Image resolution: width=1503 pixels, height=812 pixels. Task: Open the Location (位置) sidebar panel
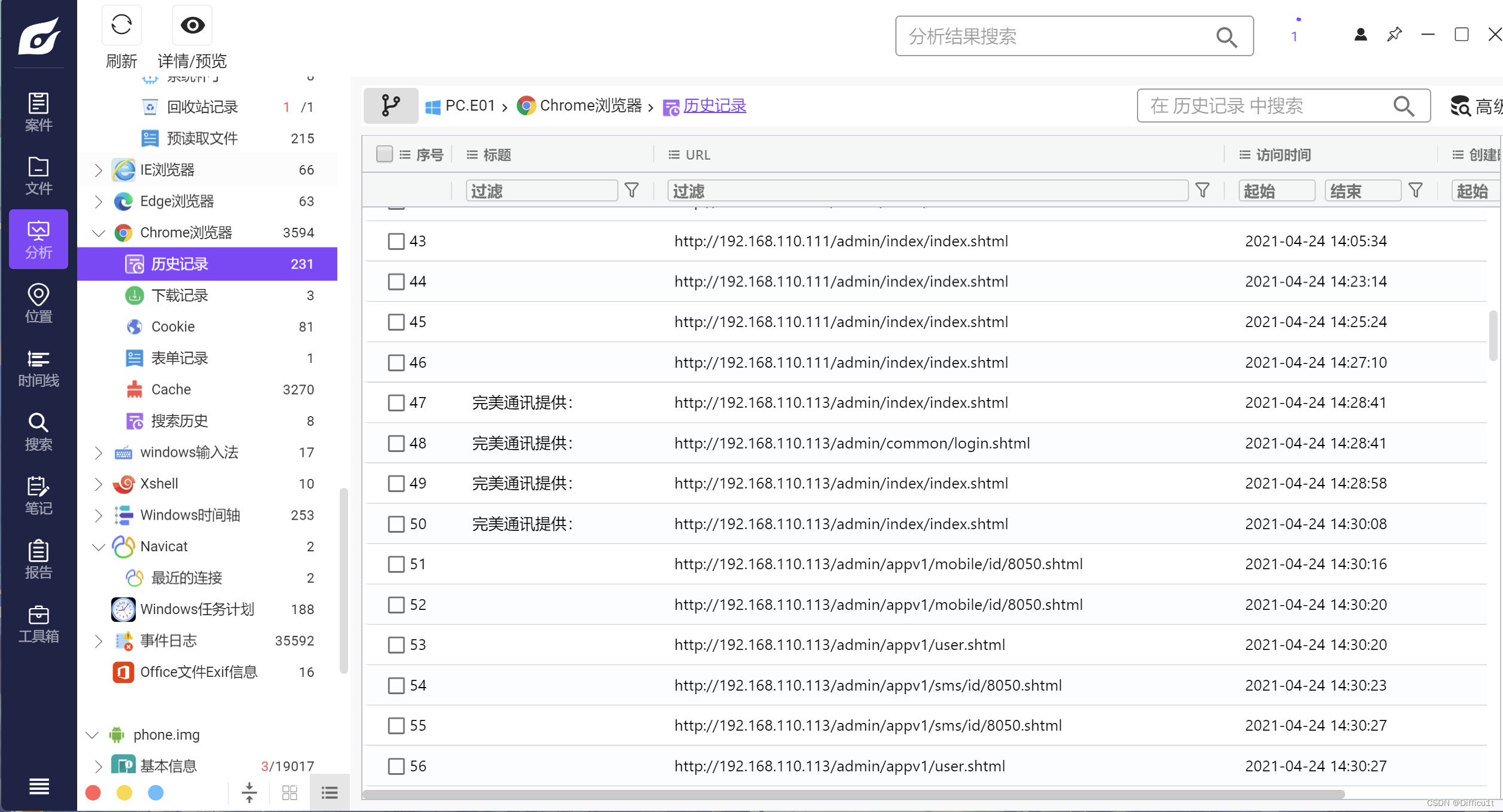pyautogui.click(x=38, y=303)
